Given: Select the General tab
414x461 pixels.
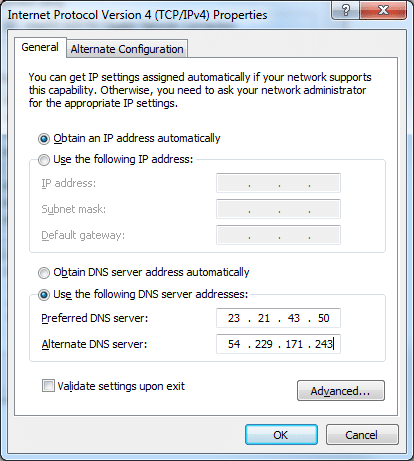Looking at the screenshot, I should point(40,47).
